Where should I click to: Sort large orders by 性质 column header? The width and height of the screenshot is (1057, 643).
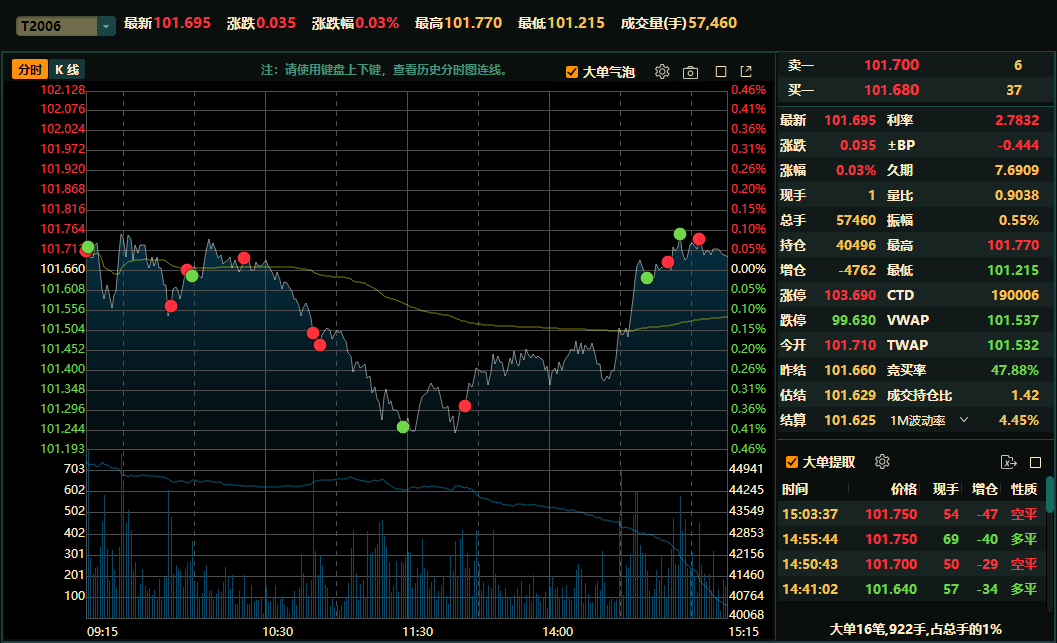pyautogui.click(x=1023, y=489)
